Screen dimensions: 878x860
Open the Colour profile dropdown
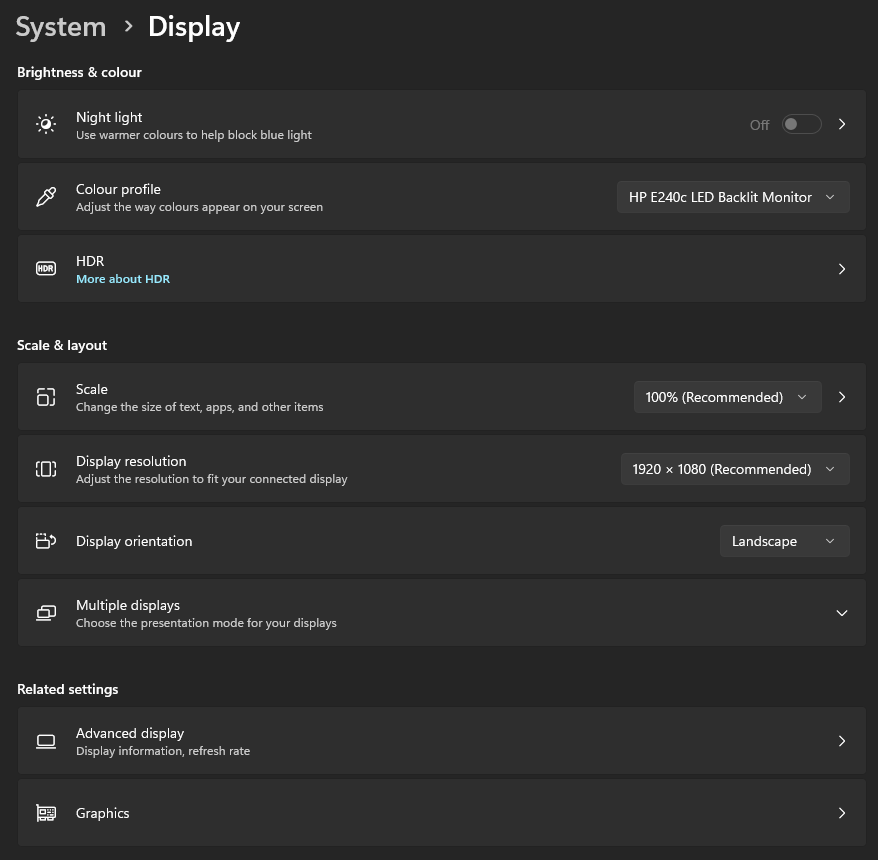point(733,197)
